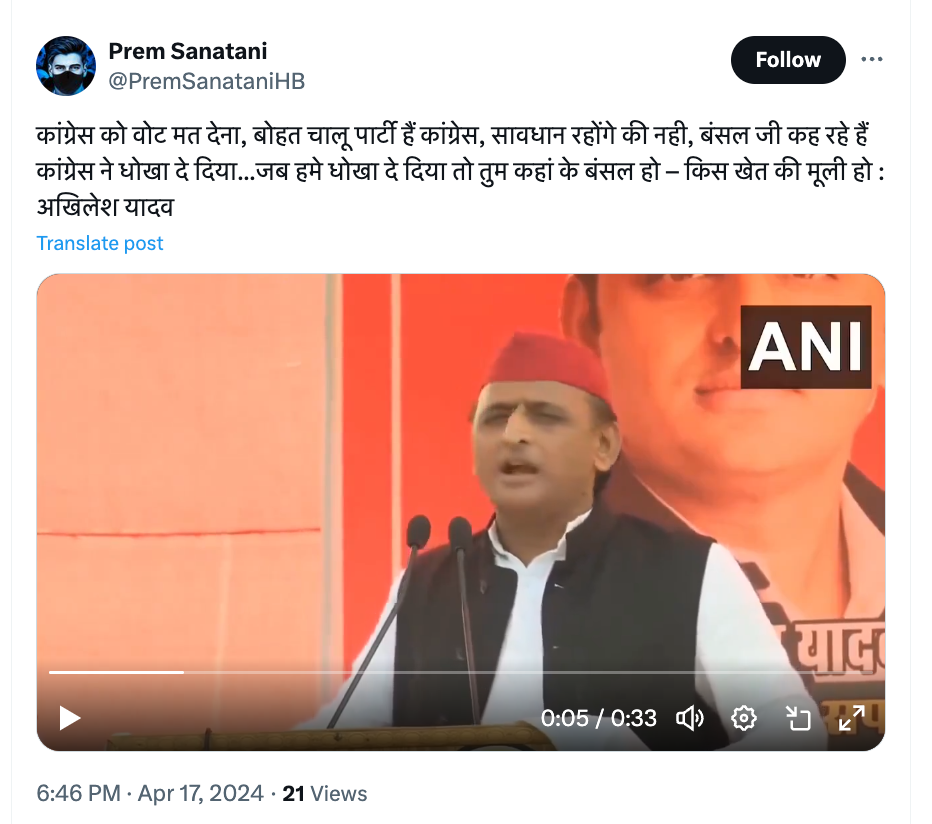The width and height of the screenshot is (932, 824).
Task: Enter fullscreen with the expand arrows icon
Action: point(852,718)
